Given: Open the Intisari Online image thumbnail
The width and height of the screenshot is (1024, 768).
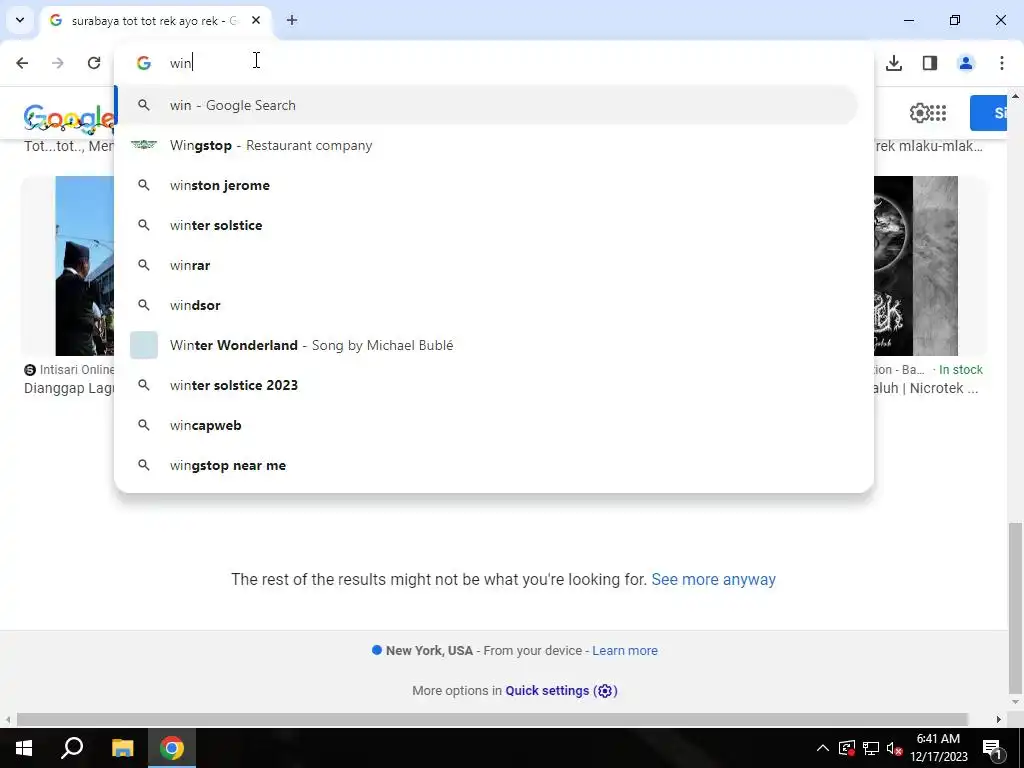Looking at the screenshot, I should (x=85, y=266).
